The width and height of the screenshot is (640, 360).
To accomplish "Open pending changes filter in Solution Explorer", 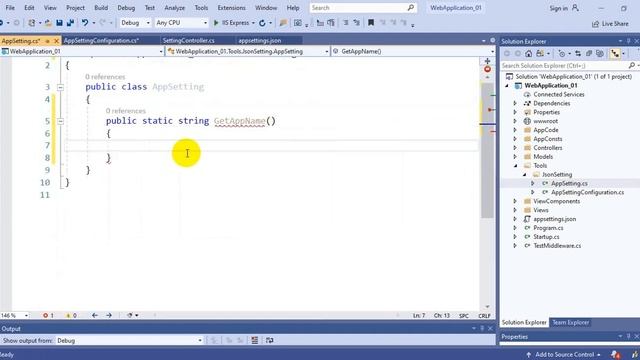I will pyautogui.click(x=562, y=53).
